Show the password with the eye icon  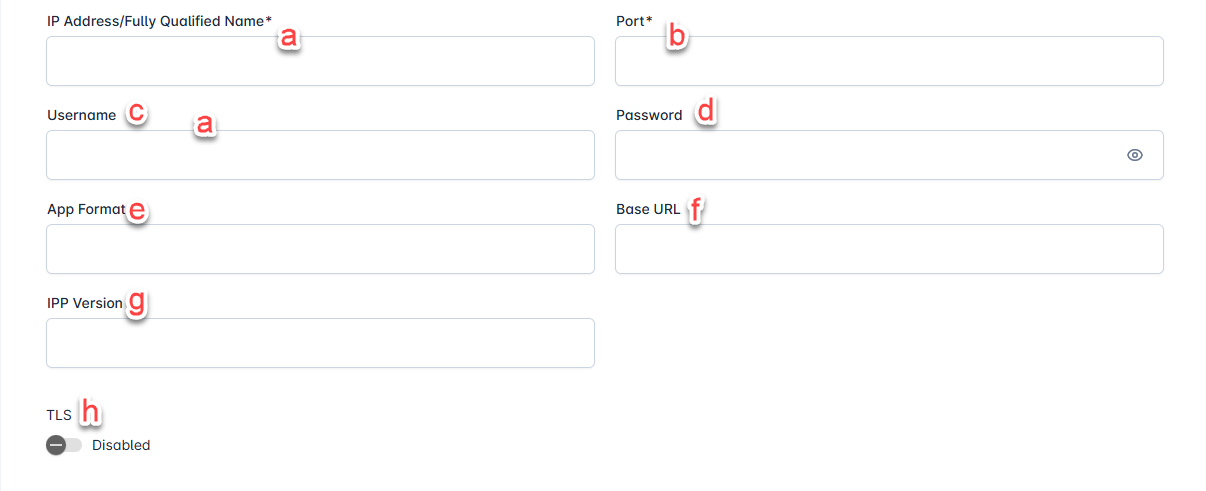coord(1134,155)
